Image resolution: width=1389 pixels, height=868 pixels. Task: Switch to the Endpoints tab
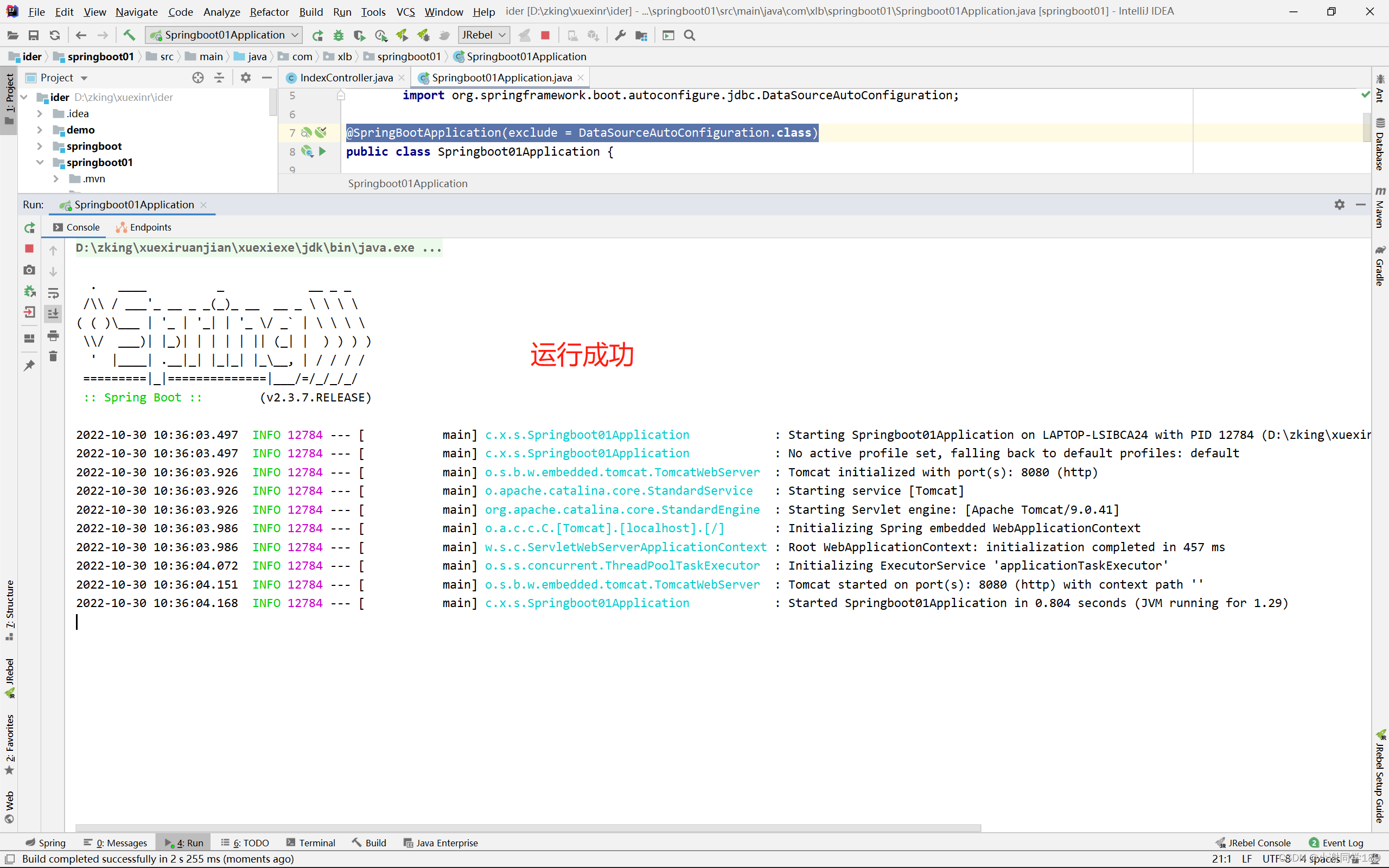[x=144, y=227]
